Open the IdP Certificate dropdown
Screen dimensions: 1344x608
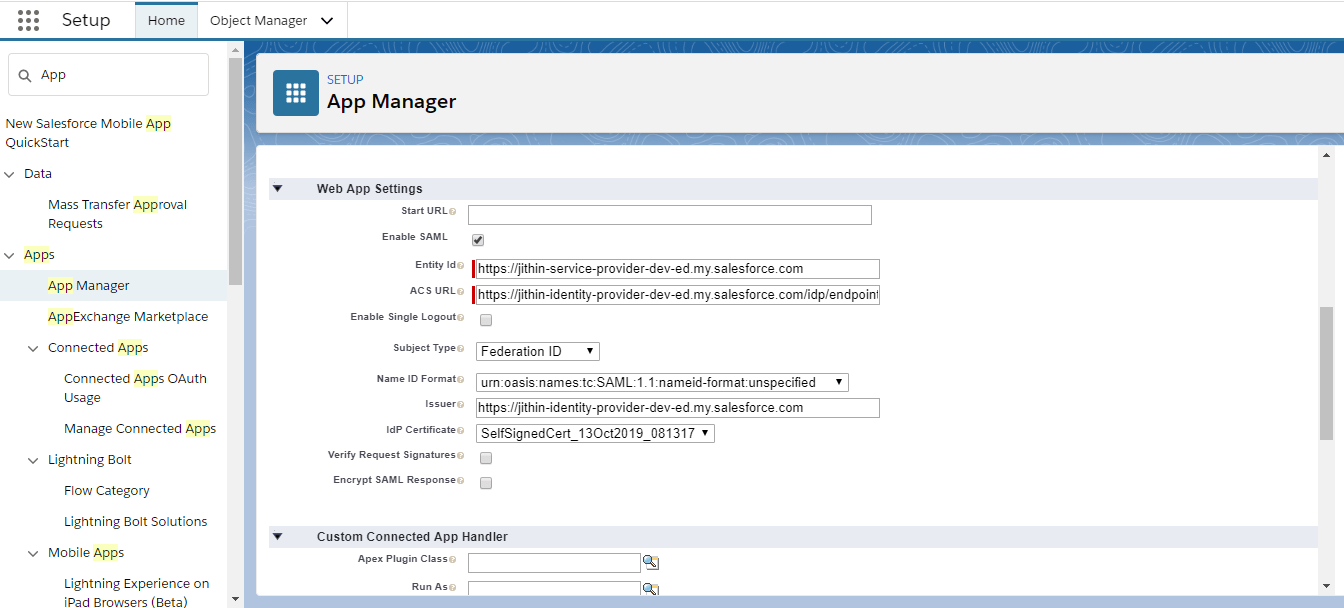coord(595,433)
